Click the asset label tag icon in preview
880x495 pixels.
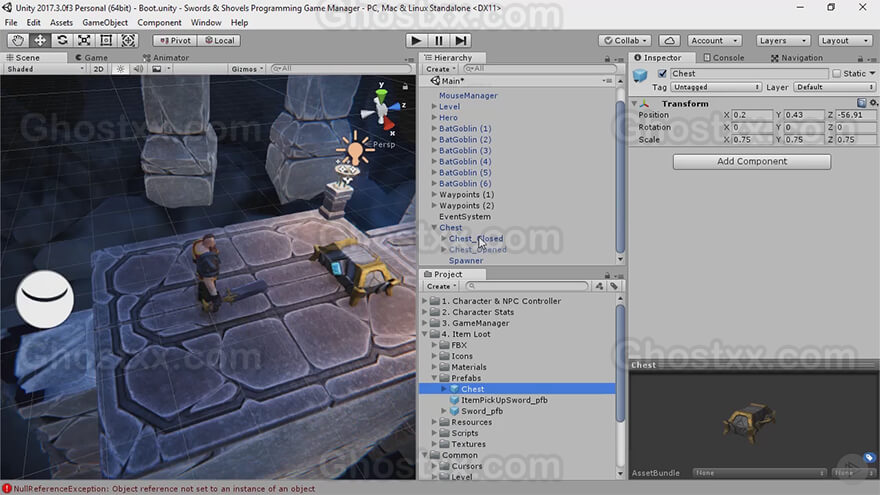[x=869, y=458]
